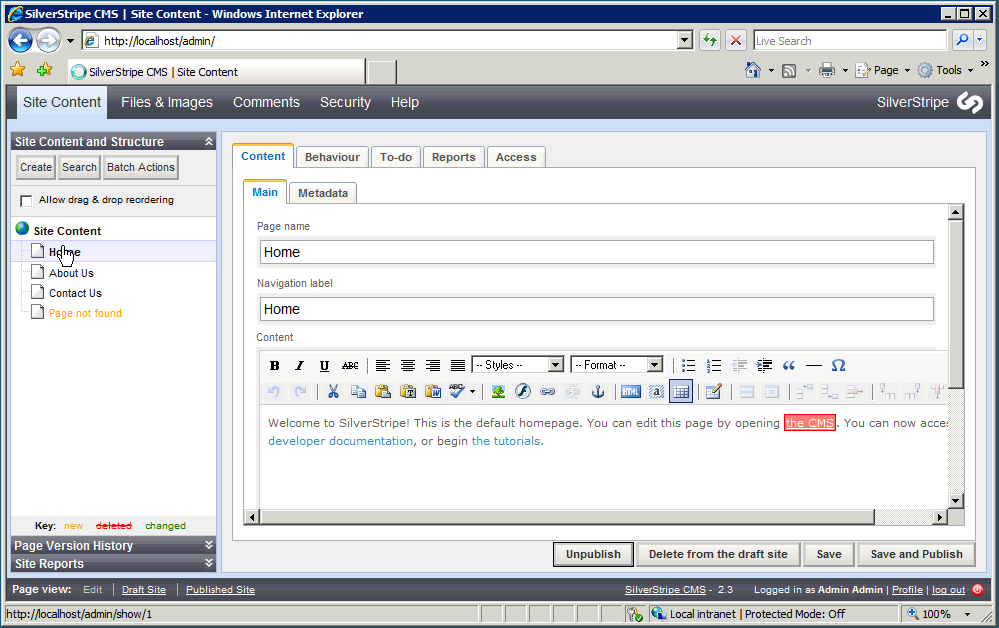Click the Navigation label input field
Image resolution: width=999 pixels, height=628 pixels.
596,310
